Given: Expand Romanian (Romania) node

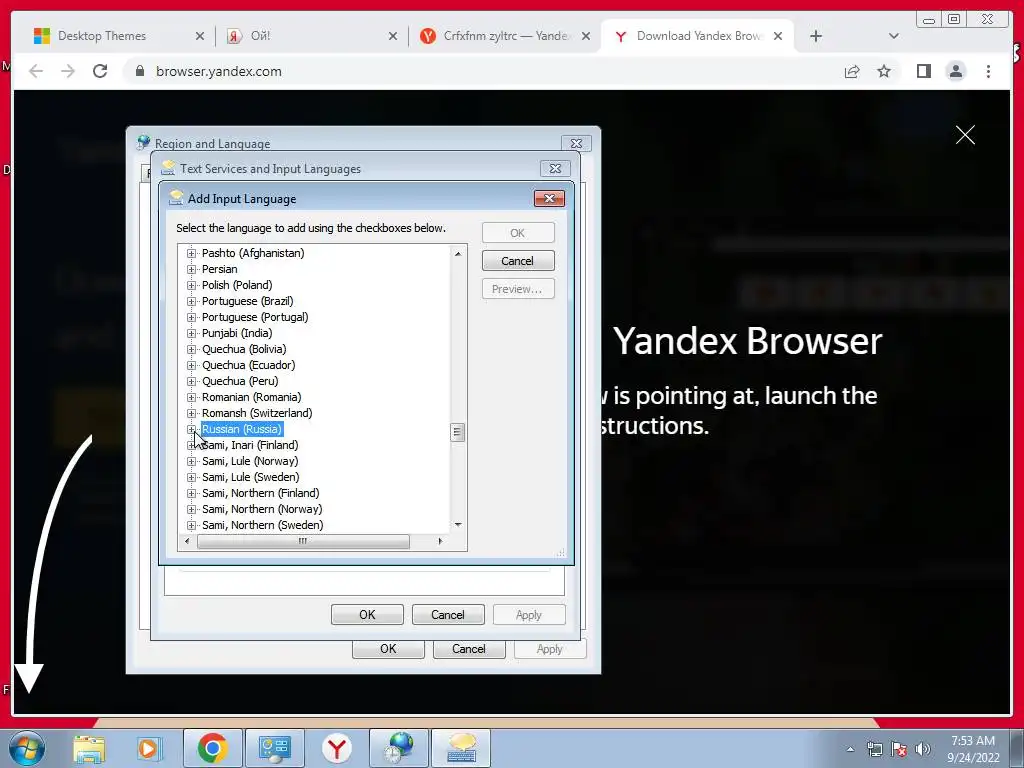Looking at the screenshot, I should pos(191,397).
